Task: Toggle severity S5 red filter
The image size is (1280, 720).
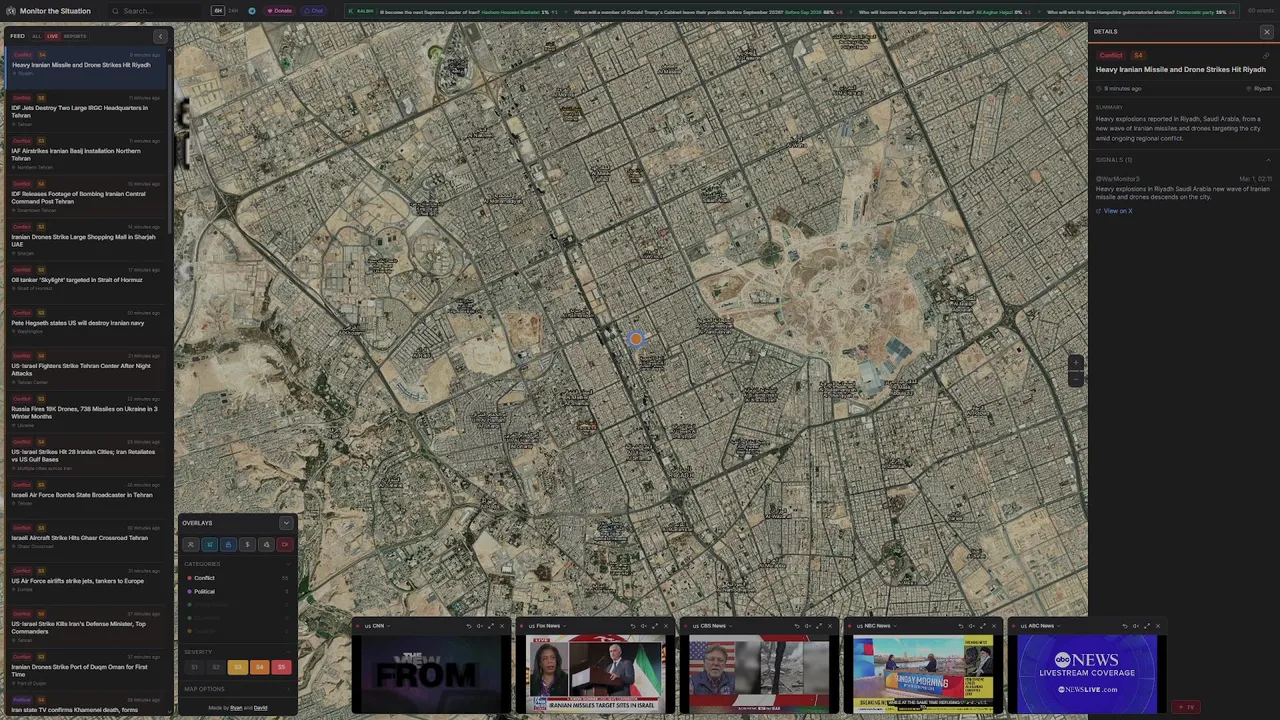Action: (x=281, y=667)
